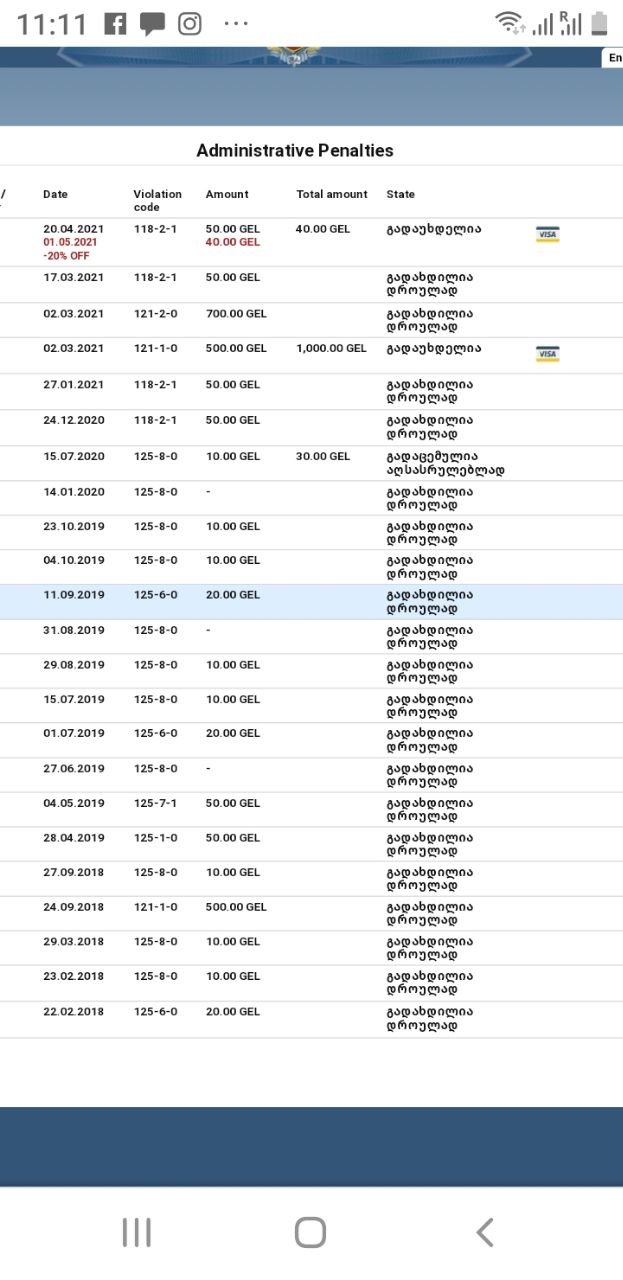Click the 700.00 GEL amount
Screen dimensions: 623x1280
(x=236, y=313)
